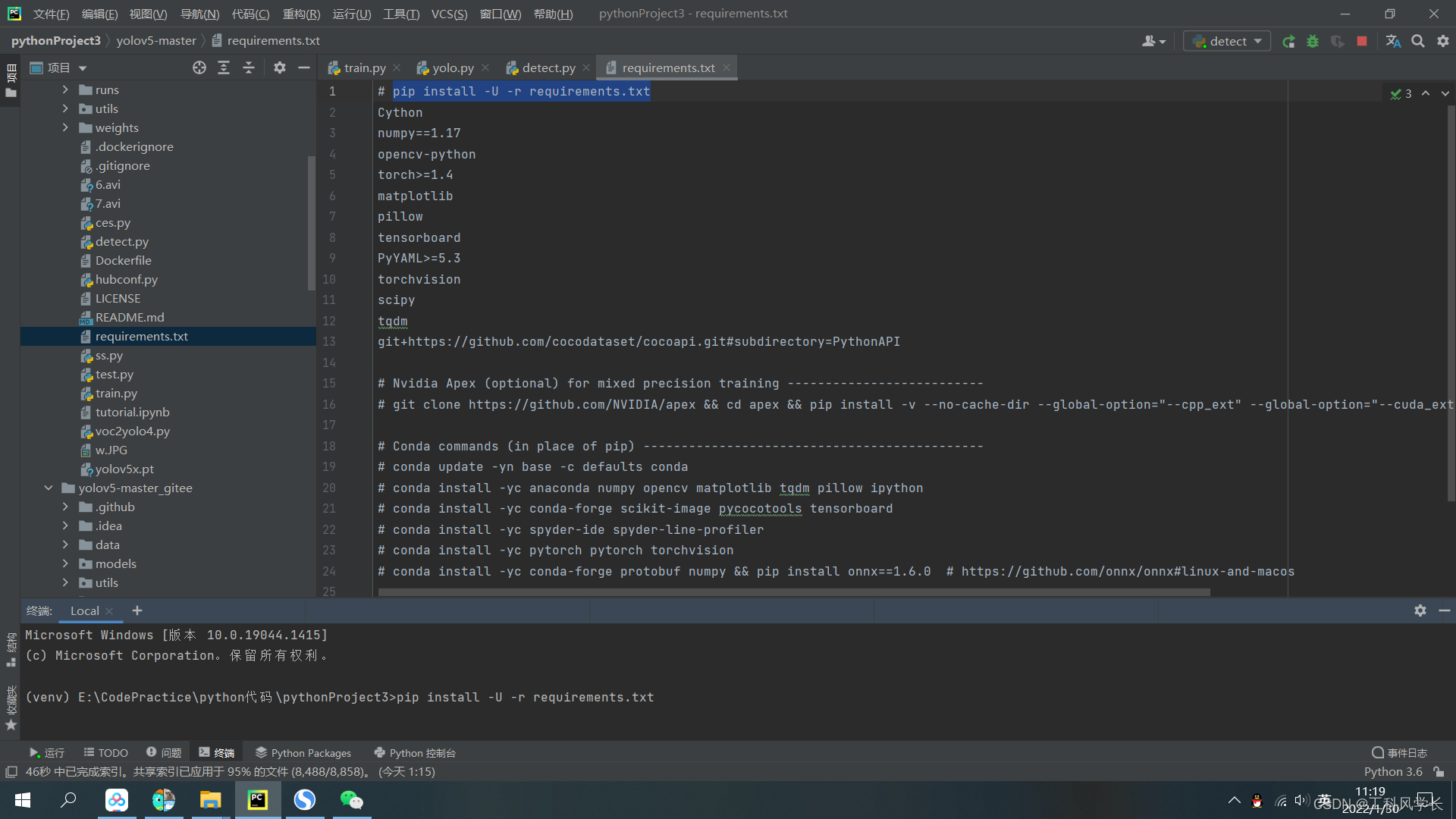
Task: Open the 事件日志 event log
Action: 1399,752
